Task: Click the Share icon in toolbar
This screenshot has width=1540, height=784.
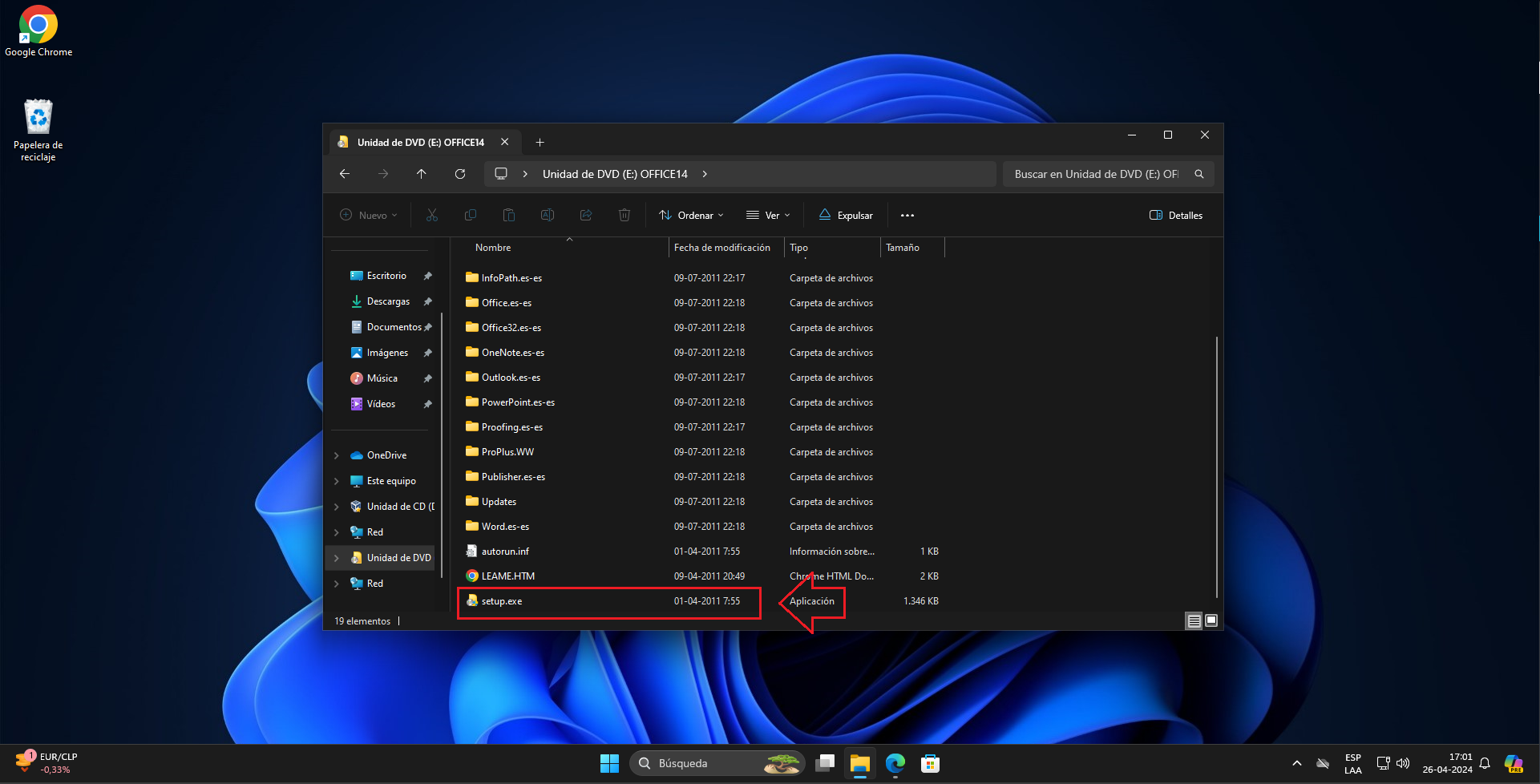Action: click(x=586, y=215)
